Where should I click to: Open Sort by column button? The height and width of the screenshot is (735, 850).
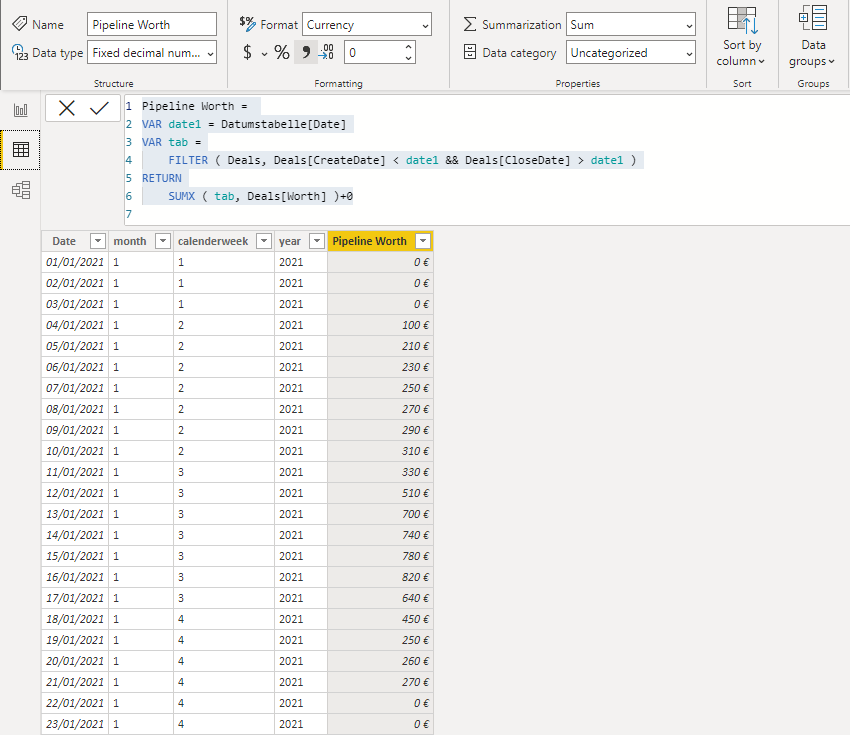click(741, 37)
